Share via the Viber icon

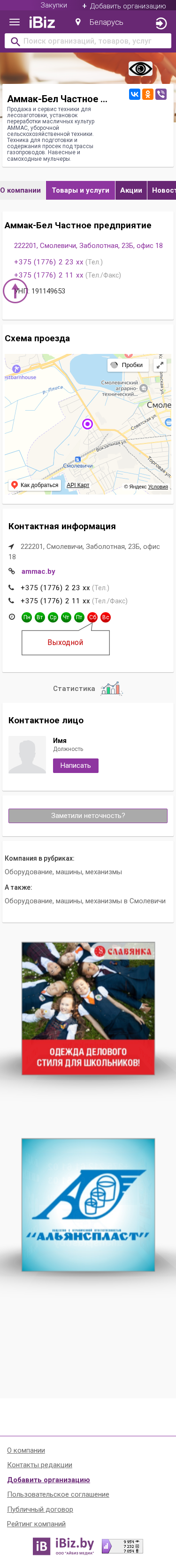(x=161, y=94)
